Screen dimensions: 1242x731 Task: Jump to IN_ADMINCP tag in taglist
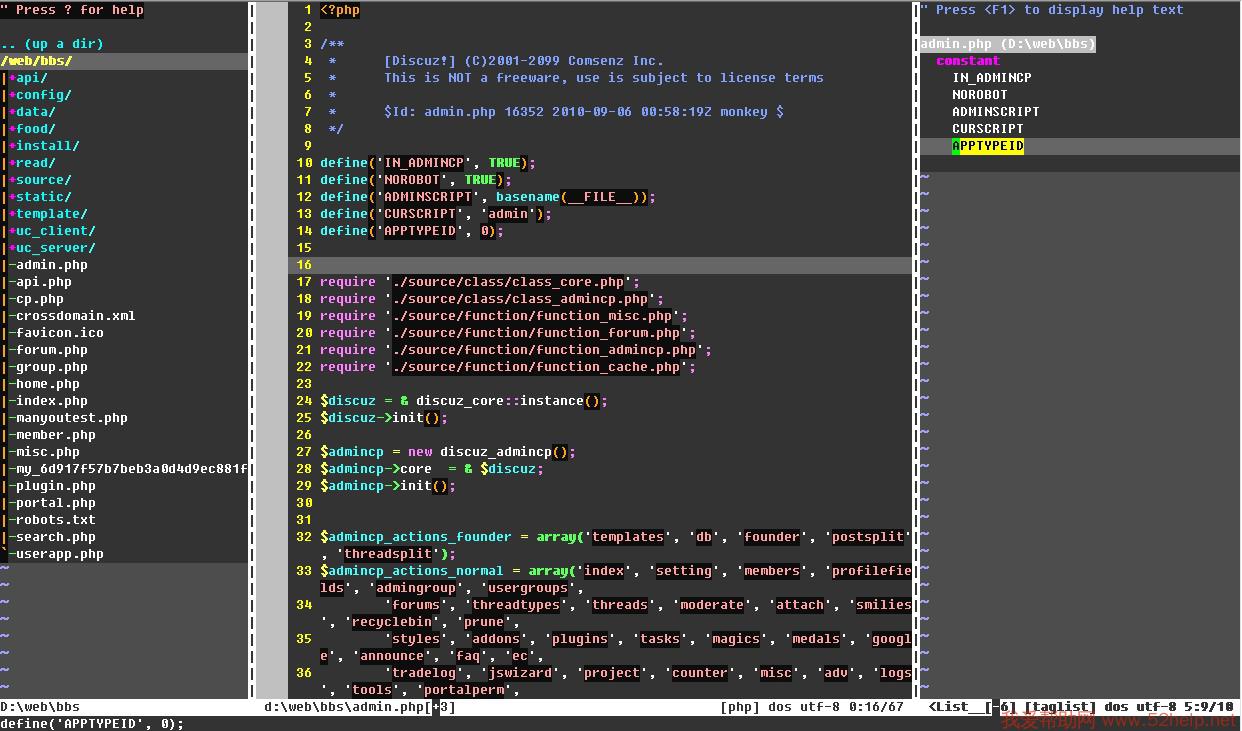[x=991, y=78]
